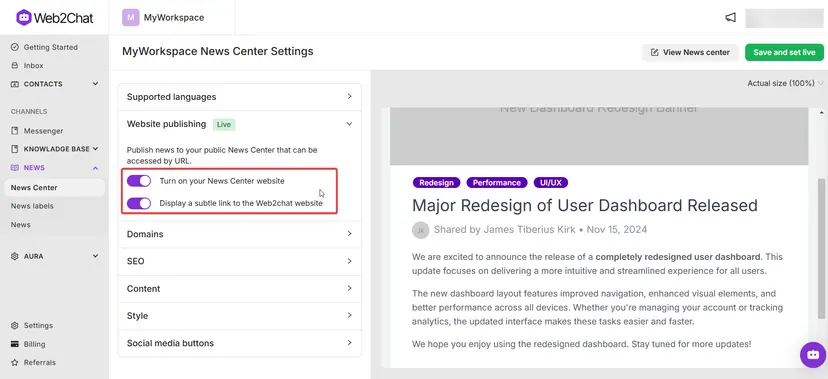Expand the Supported languages section
The height and width of the screenshot is (379, 828).
(x=240, y=97)
